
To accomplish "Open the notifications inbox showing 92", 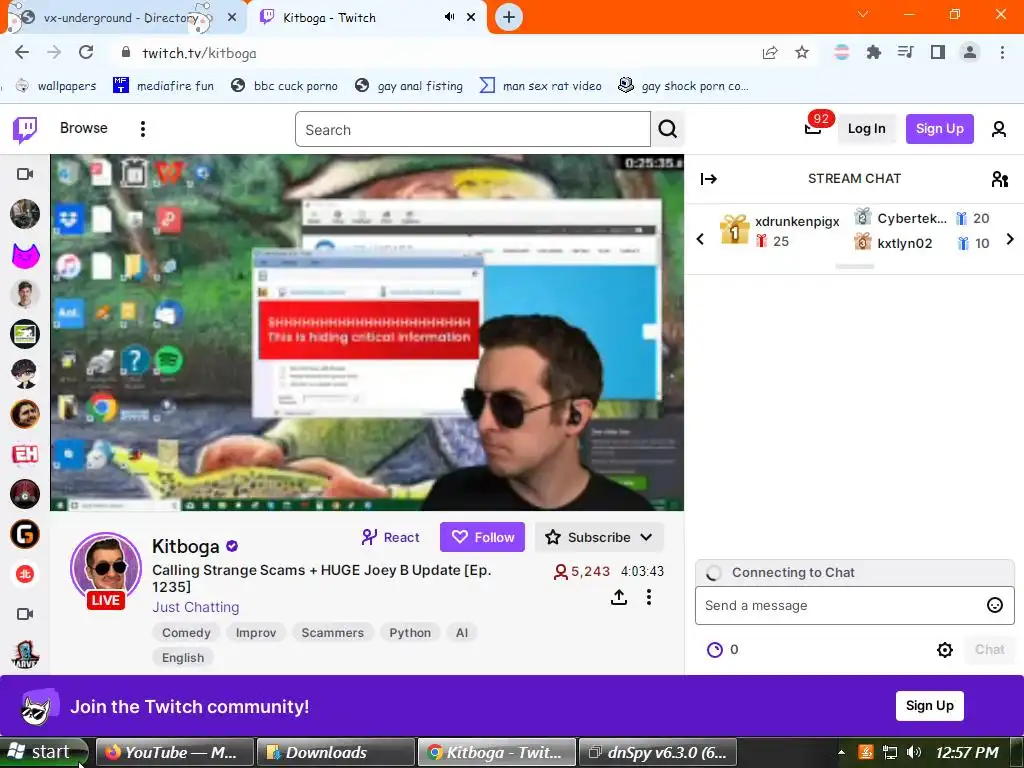I will coord(813,127).
